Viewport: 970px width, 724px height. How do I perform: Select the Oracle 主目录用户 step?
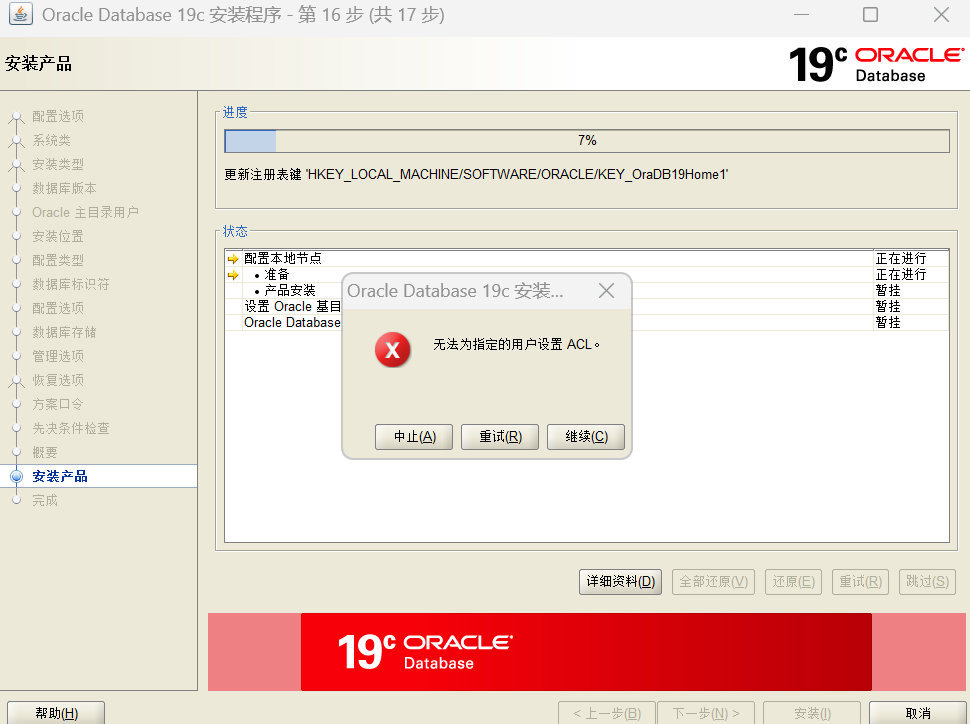[x=85, y=212]
